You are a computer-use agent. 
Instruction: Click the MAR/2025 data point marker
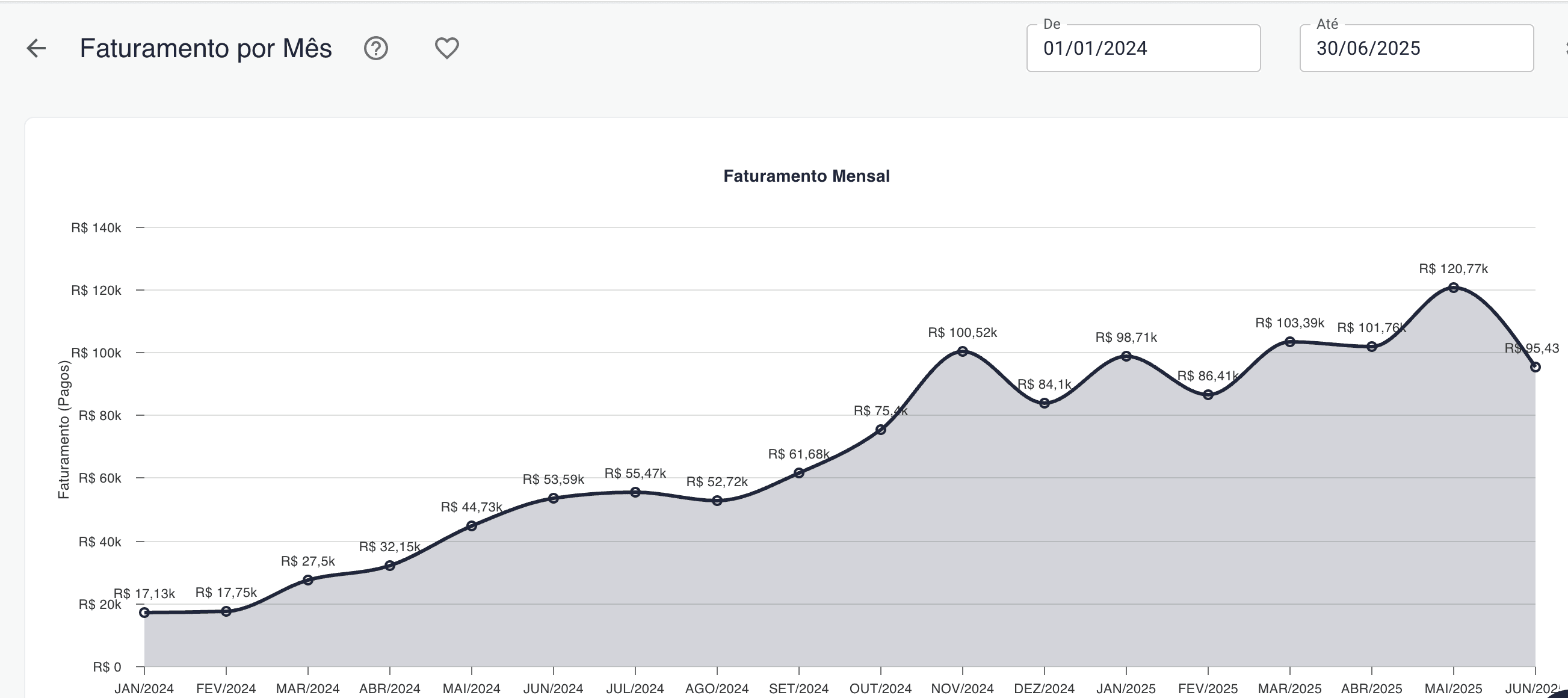click(1289, 342)
